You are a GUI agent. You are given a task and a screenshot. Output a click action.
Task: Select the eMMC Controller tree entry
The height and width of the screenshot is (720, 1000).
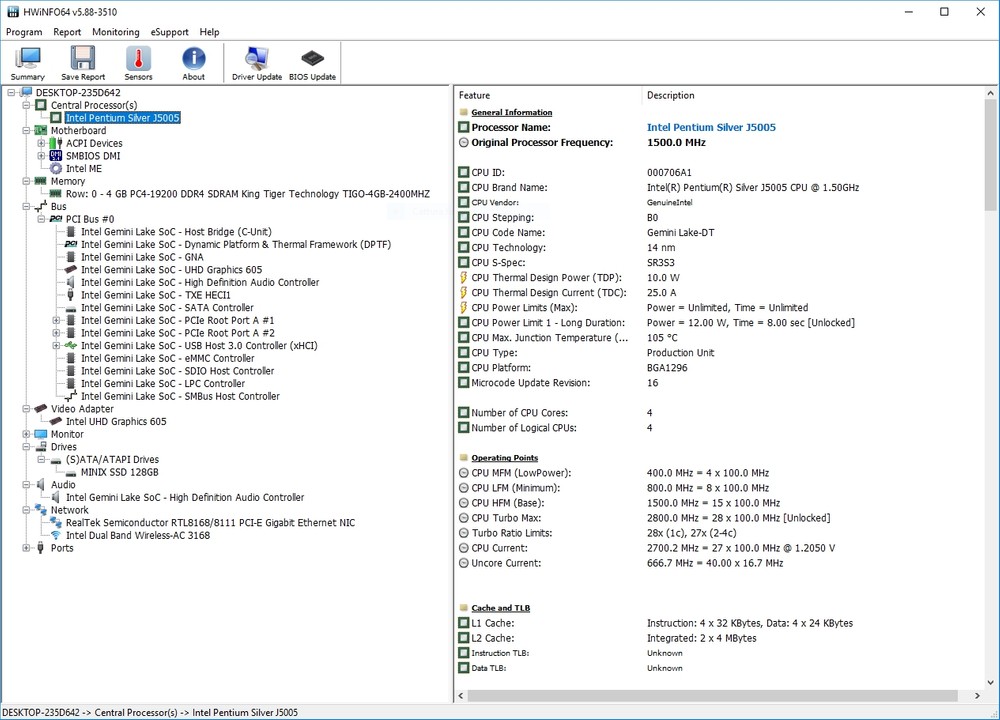(168, 358)
